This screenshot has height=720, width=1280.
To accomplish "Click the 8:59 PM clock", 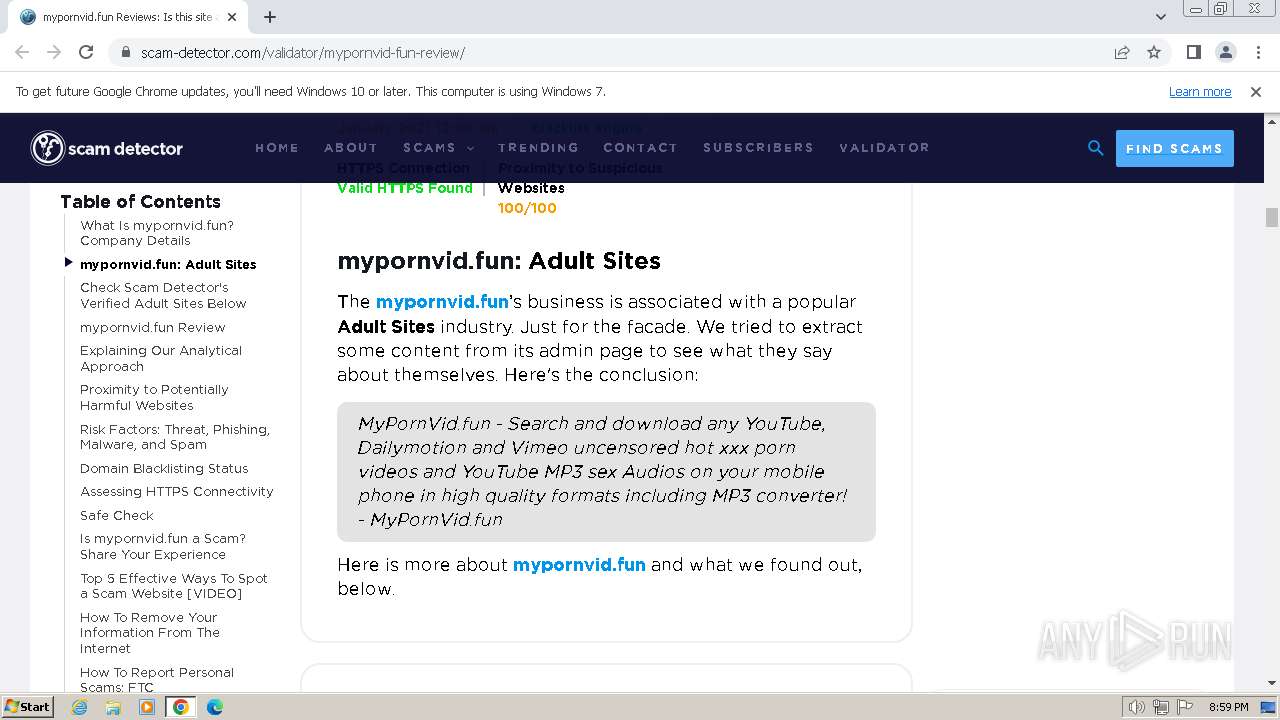I will (1228, 707).
